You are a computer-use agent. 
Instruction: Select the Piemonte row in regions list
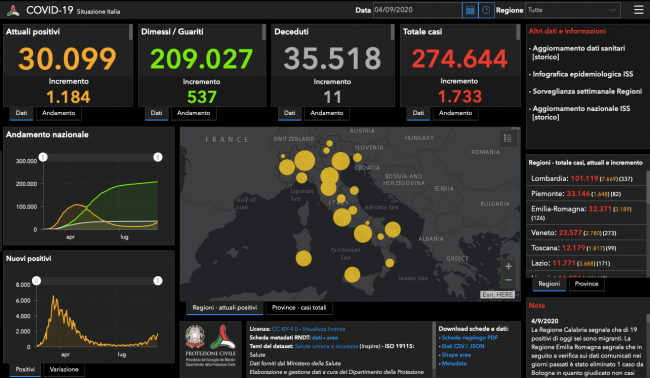[586, 194]
